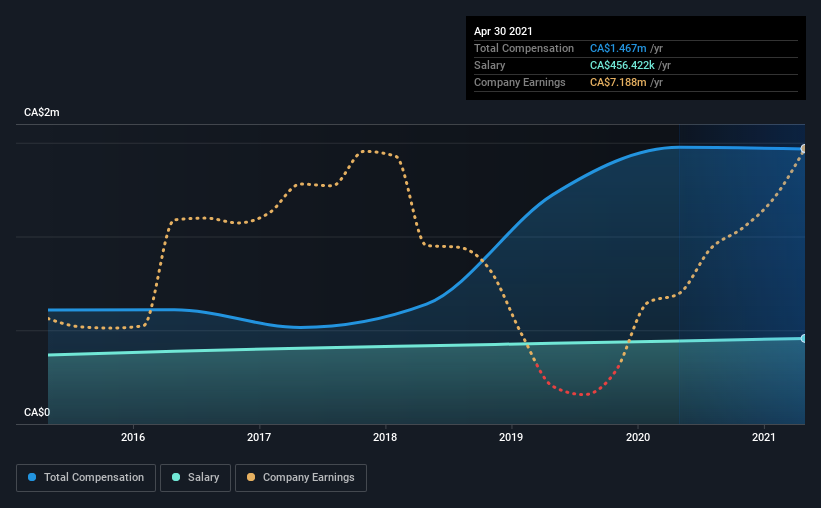Select the 2018 x-axis label
The width and height of the screenshot is (821, 508).
[385, 437]
